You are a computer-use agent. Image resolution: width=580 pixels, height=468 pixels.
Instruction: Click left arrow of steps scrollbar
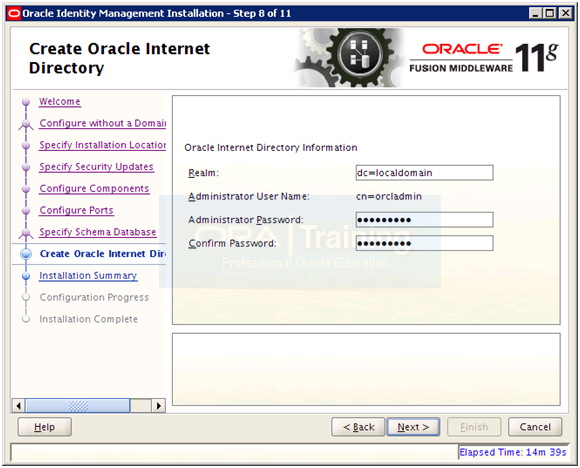tap(18, 405)
